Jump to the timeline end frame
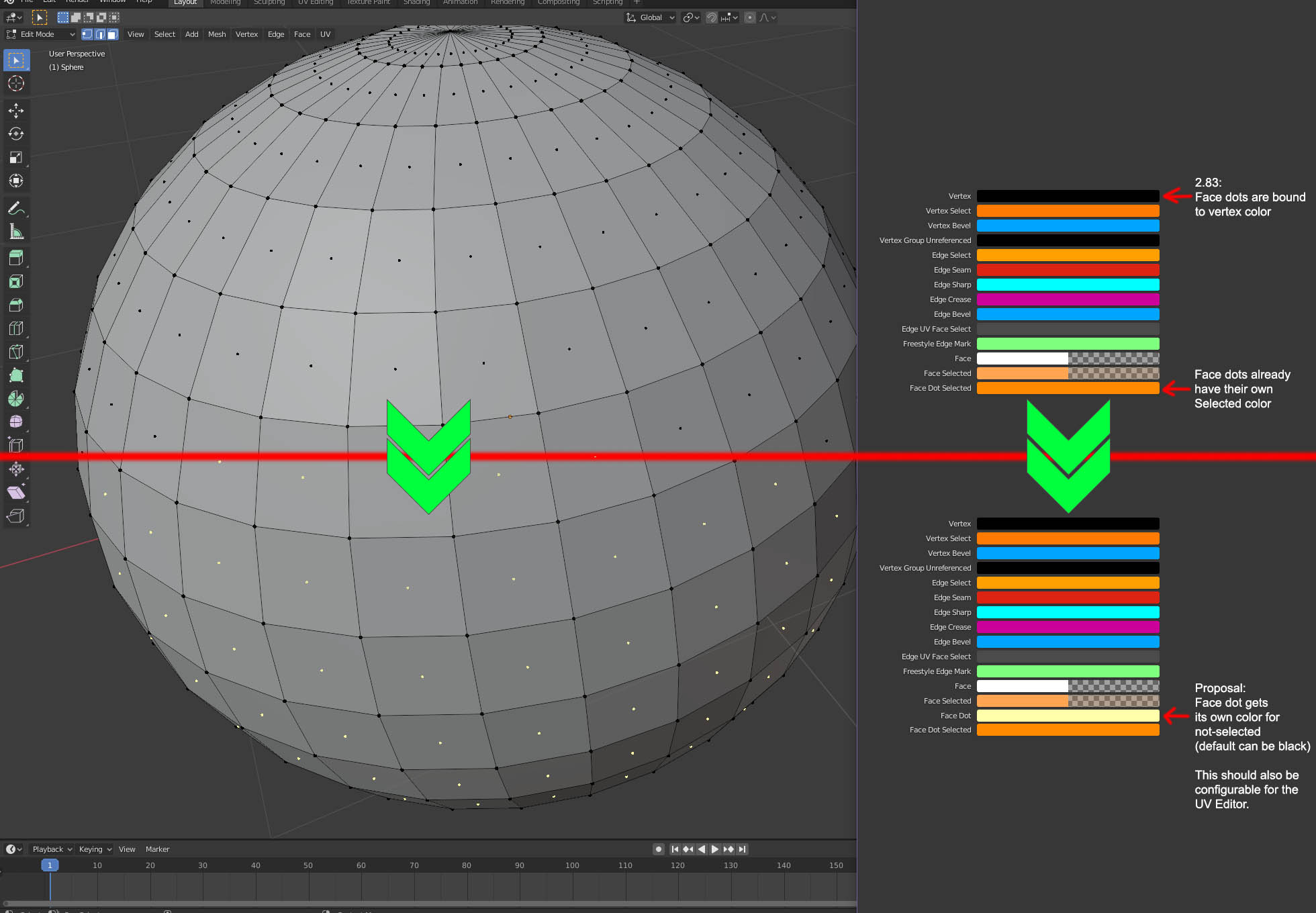 (742, 849)
